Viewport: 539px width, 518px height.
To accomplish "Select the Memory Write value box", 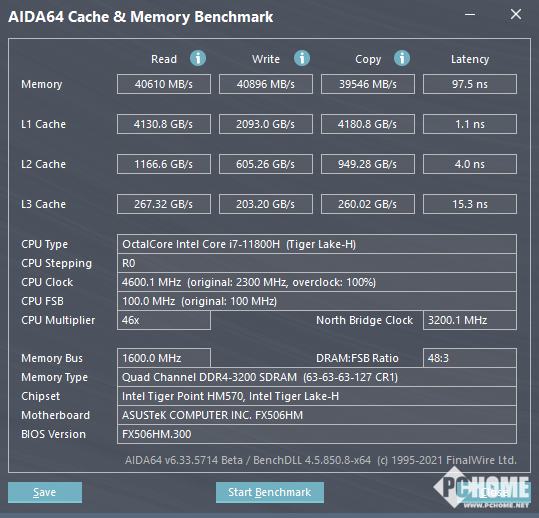I will point(266,84).
